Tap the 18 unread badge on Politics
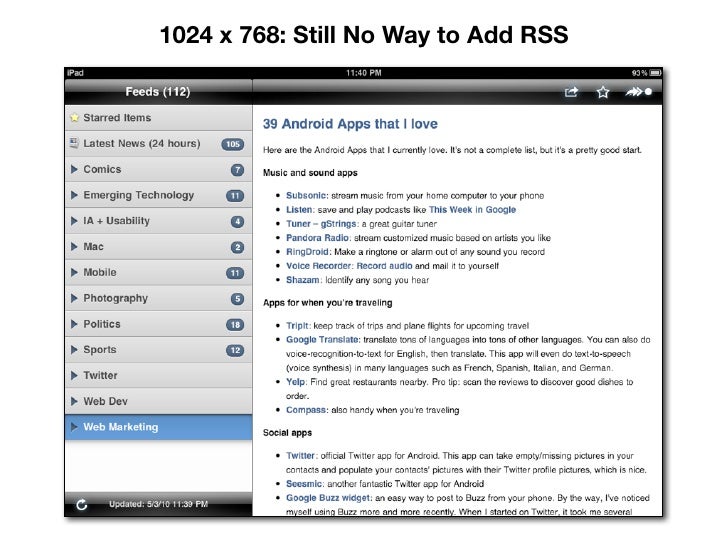This screenshot has width=728, height=546. (235, 325)
